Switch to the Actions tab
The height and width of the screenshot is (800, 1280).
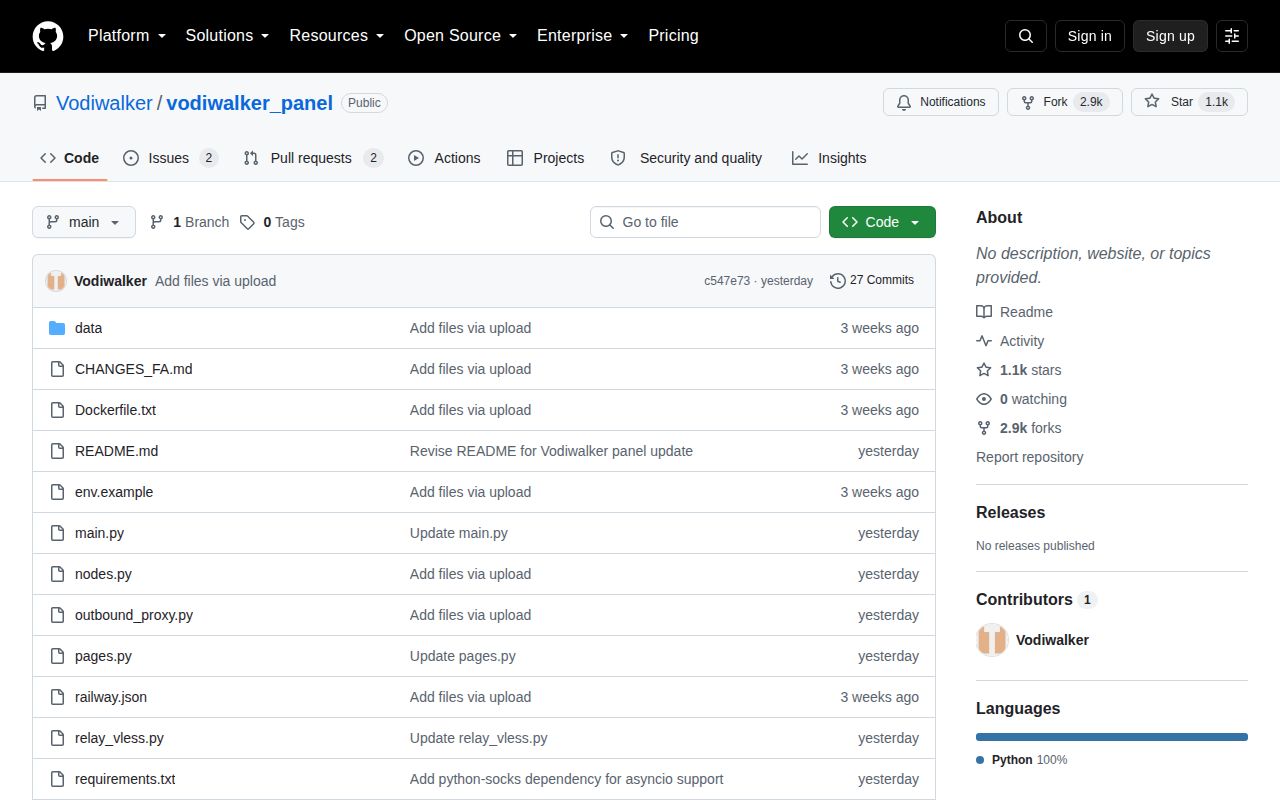(444, 158)
